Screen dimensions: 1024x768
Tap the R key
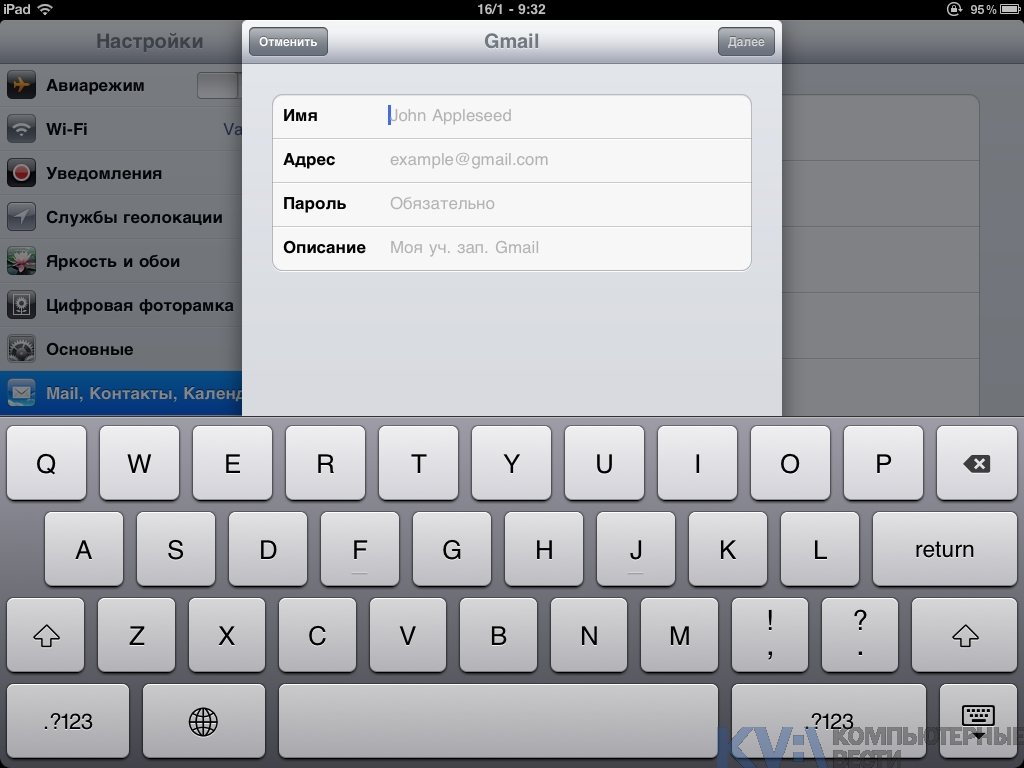(325, 464)
